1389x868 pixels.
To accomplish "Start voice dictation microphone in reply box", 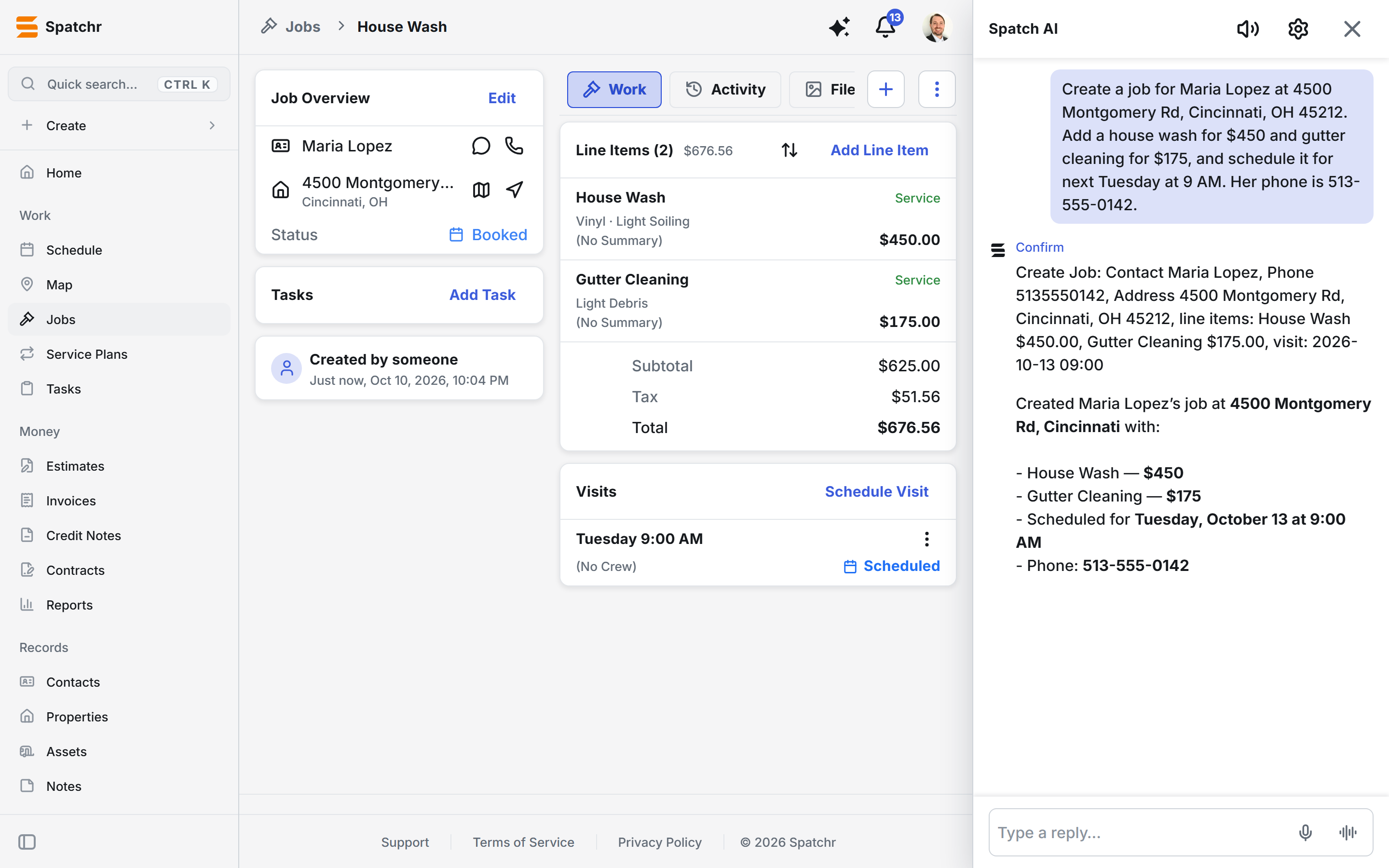I will point(1305,832).
